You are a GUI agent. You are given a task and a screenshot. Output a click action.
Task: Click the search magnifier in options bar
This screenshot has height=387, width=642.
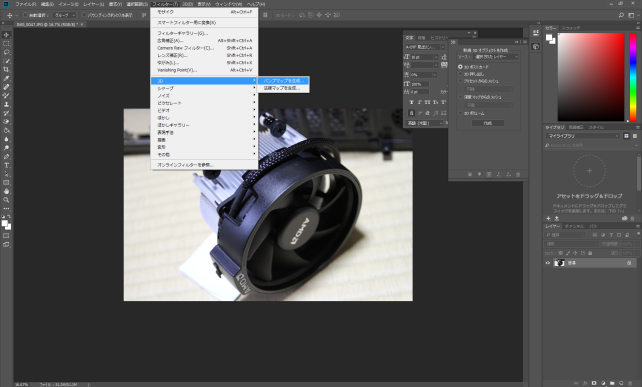point(621,15)
